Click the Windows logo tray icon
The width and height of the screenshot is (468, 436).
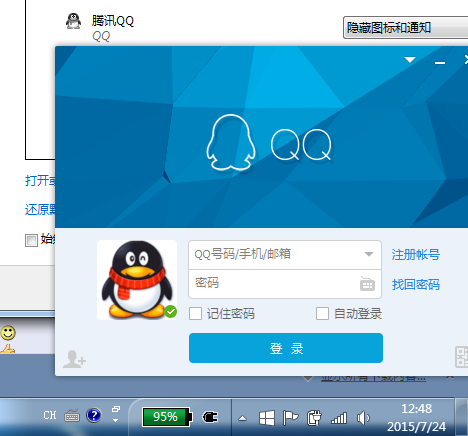coord(267,418)
